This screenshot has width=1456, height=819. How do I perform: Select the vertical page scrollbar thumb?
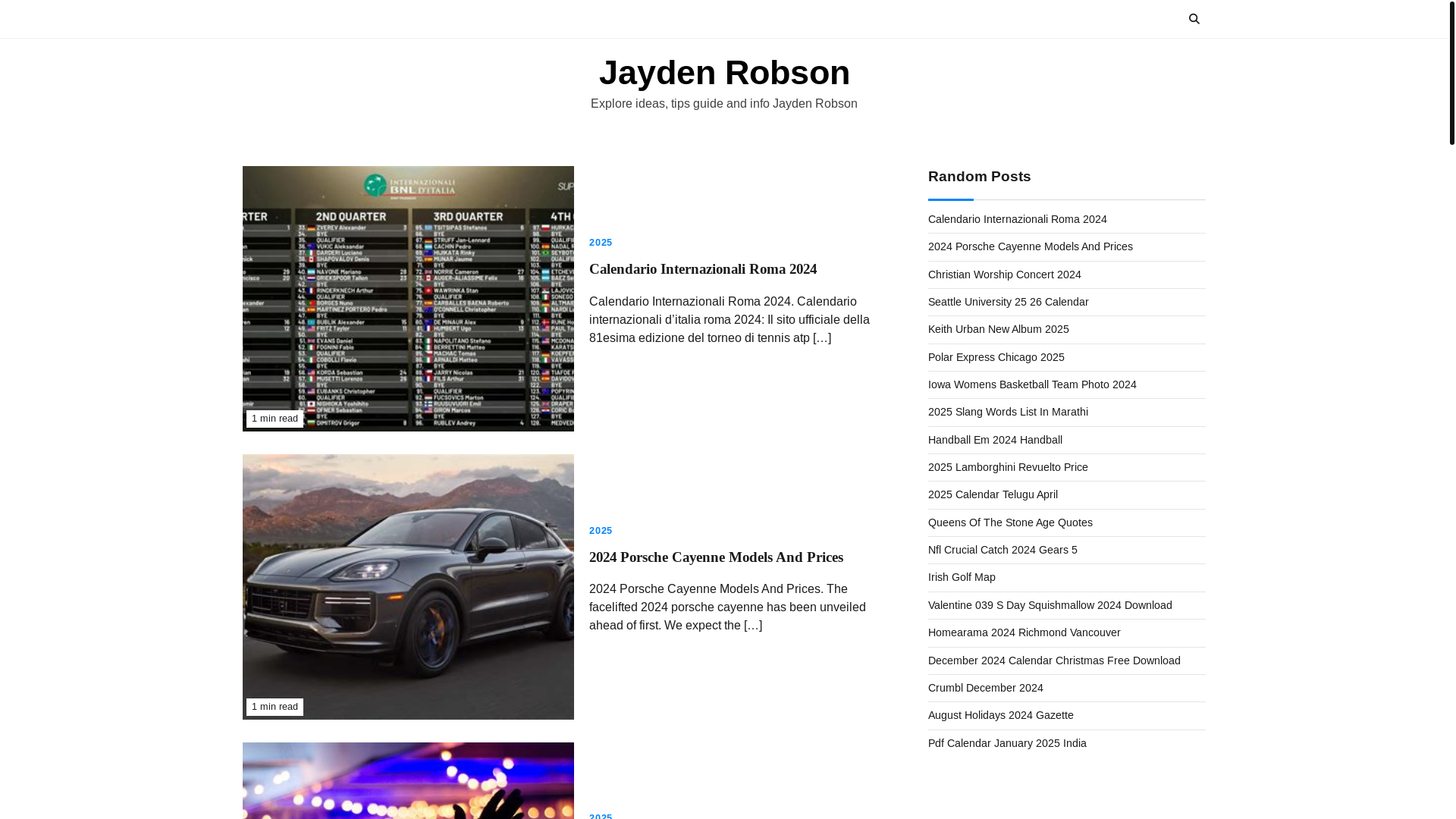(x=1451, y=72)
